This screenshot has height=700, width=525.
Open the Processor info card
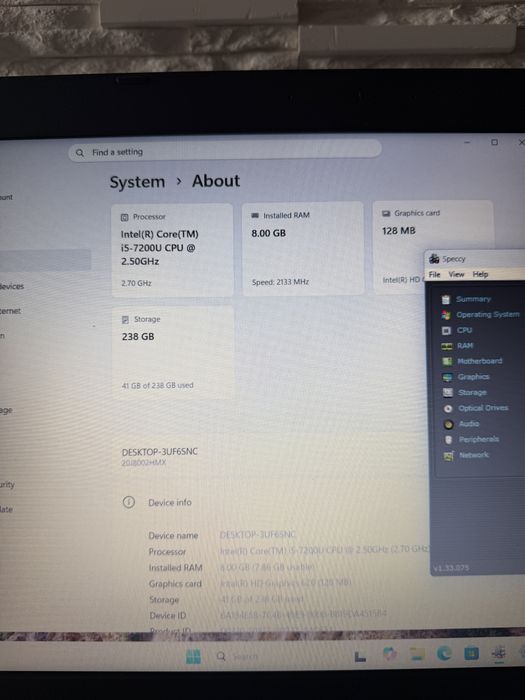(172, 250)
